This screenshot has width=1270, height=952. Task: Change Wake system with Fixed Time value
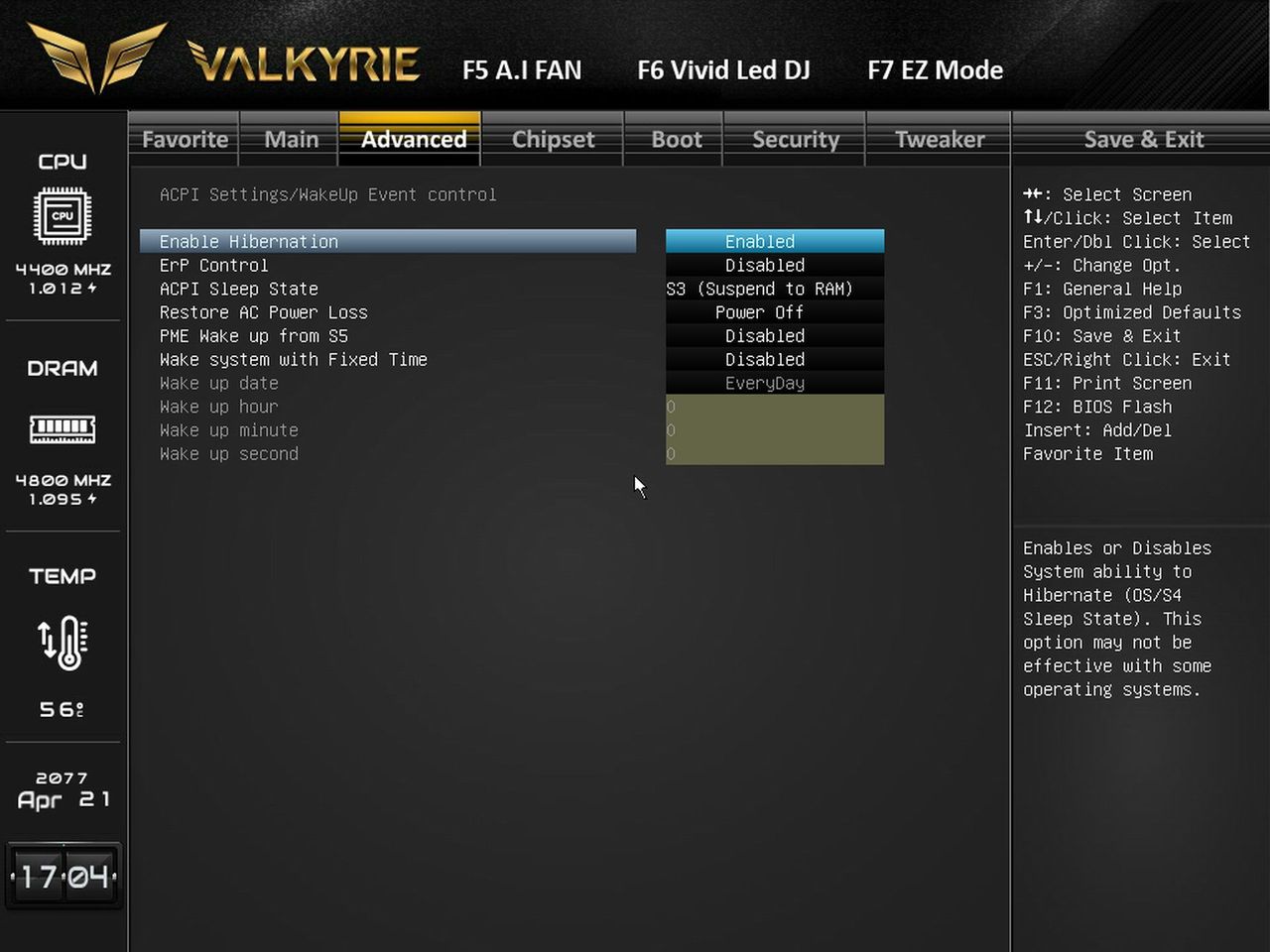point(775,360)
